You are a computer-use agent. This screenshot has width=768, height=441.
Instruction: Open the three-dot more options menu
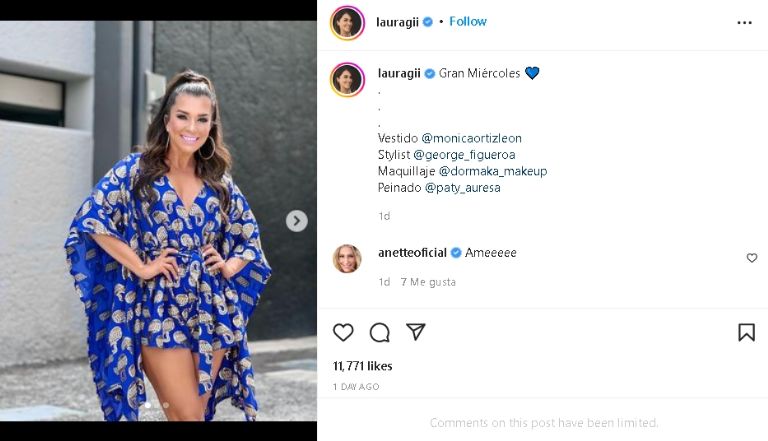coord(744,22)
